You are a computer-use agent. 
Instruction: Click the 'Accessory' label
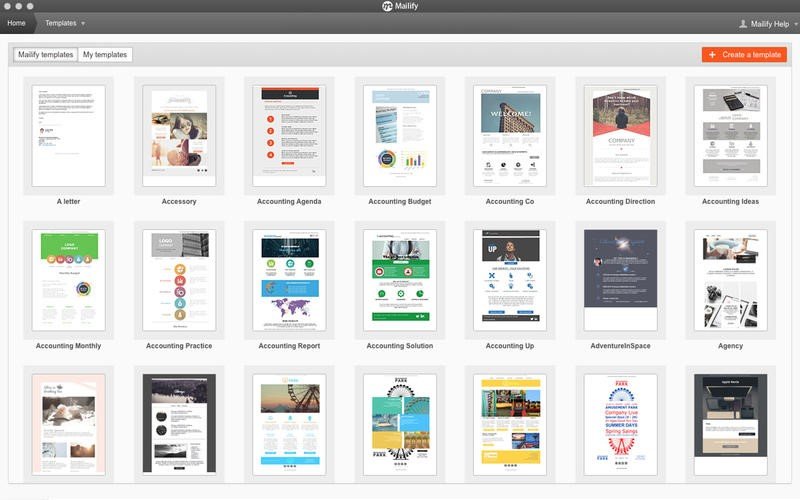[x=179, y=202]
